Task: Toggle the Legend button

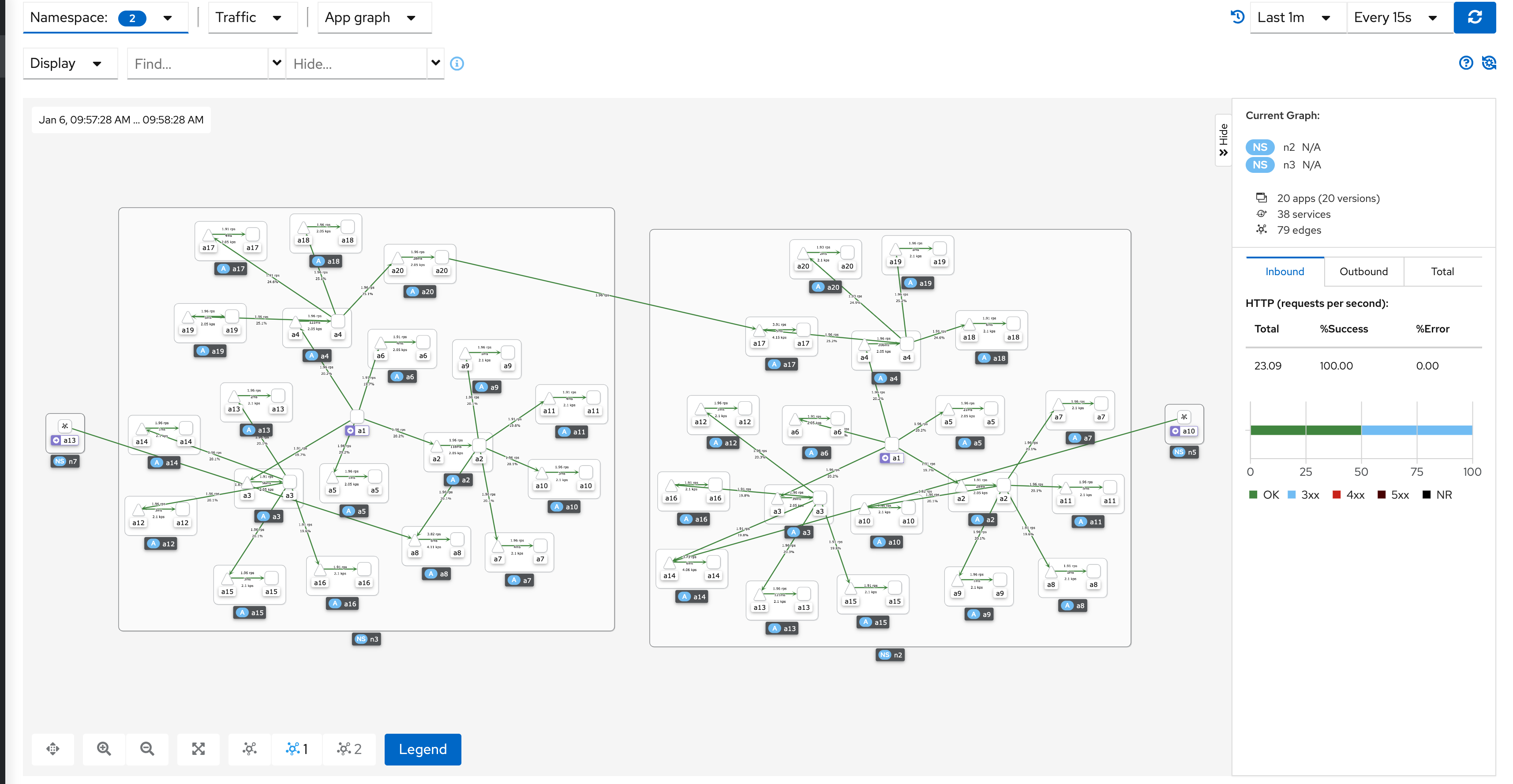Action: tap(423, 749)
